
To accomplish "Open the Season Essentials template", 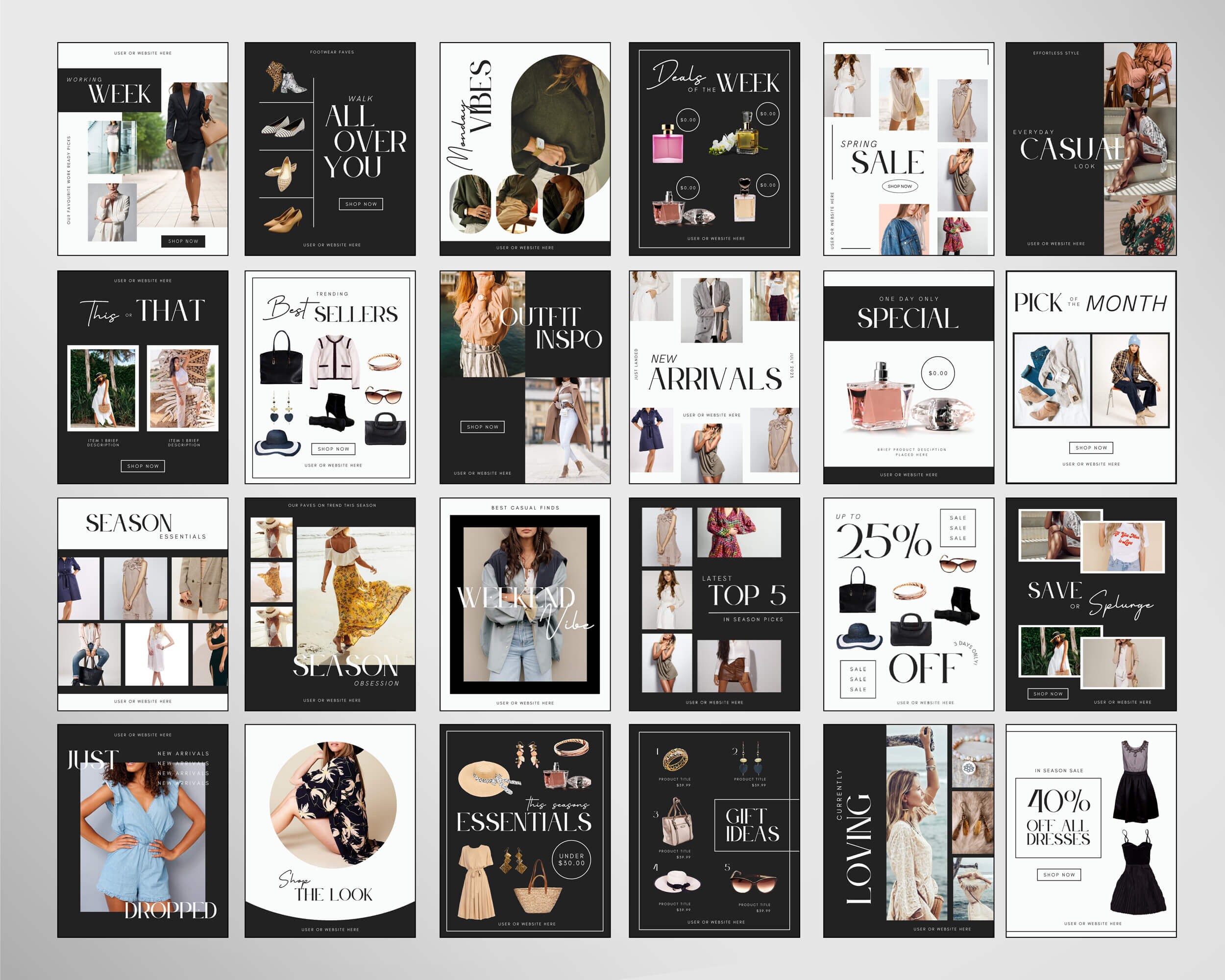I will pos(143,605).
